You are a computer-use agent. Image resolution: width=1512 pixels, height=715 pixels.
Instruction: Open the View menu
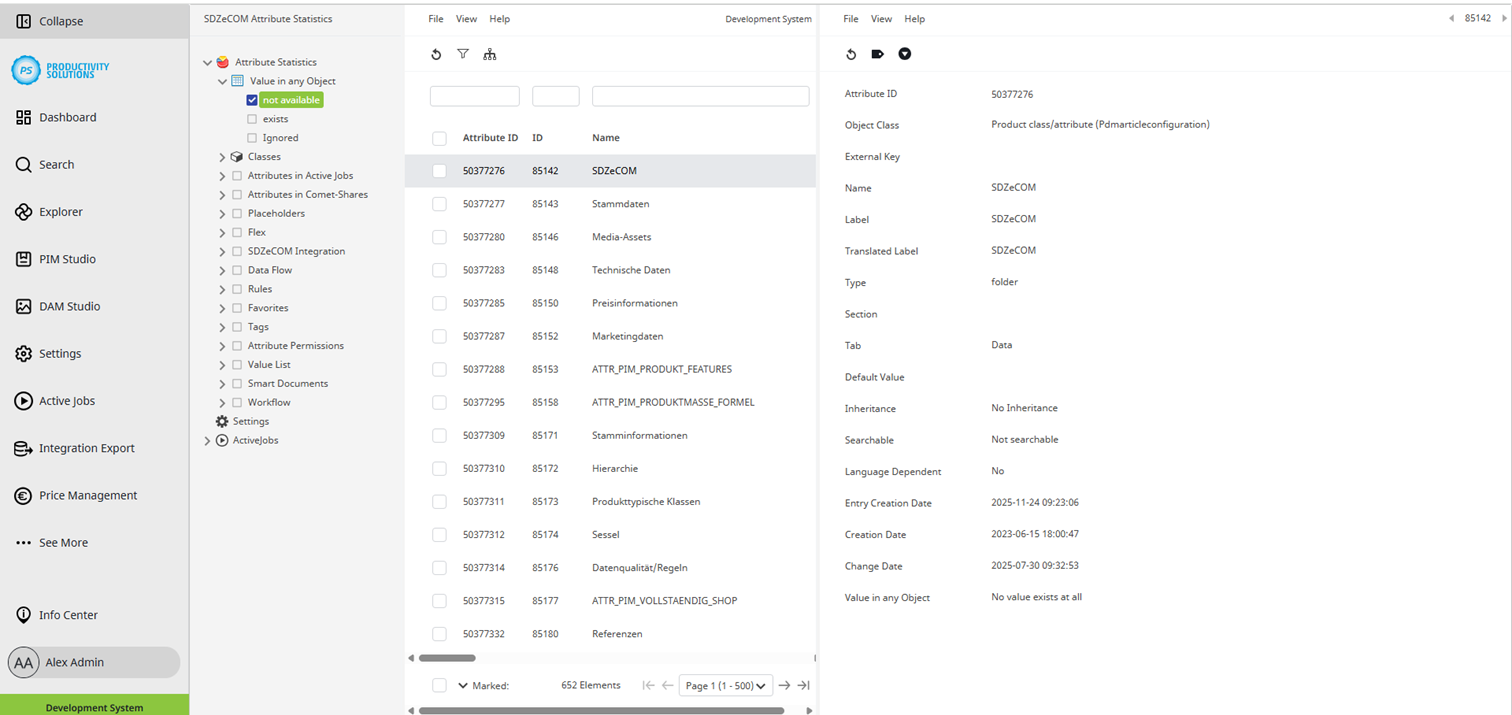coord(466,18)
